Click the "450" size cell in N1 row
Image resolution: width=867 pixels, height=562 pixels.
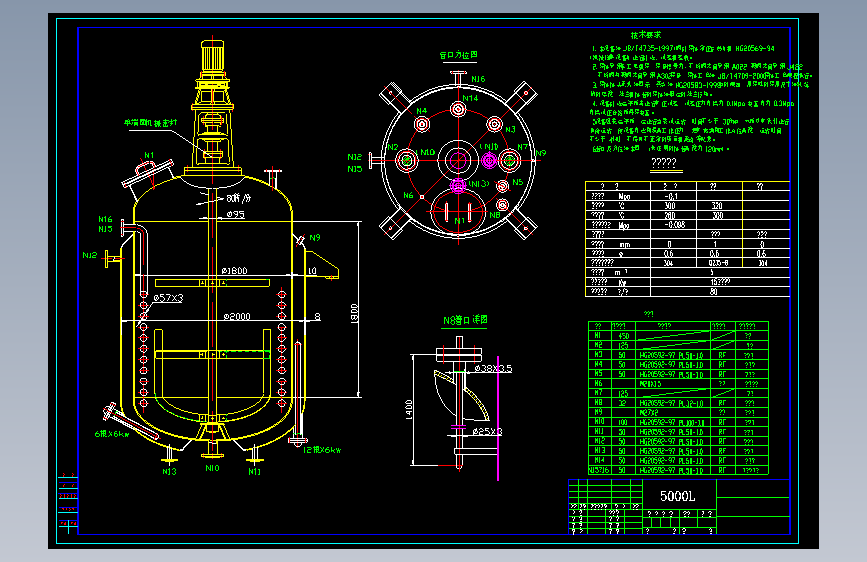(x=623, y=336)
